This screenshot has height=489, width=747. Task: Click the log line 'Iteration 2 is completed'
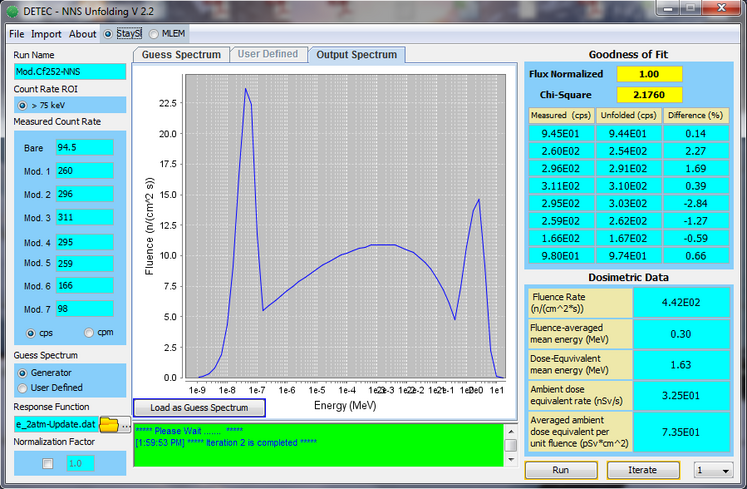226,443
